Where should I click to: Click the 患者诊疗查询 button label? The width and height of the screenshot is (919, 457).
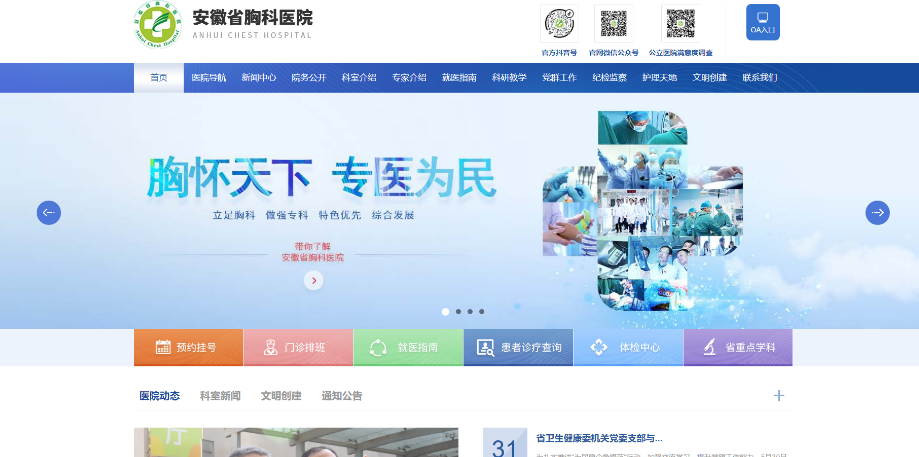[x=532, y=347]
